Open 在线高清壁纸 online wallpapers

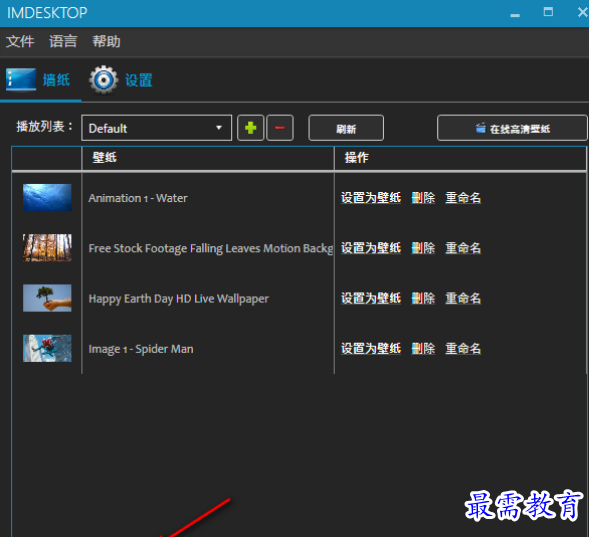click(x=512, y=128)
